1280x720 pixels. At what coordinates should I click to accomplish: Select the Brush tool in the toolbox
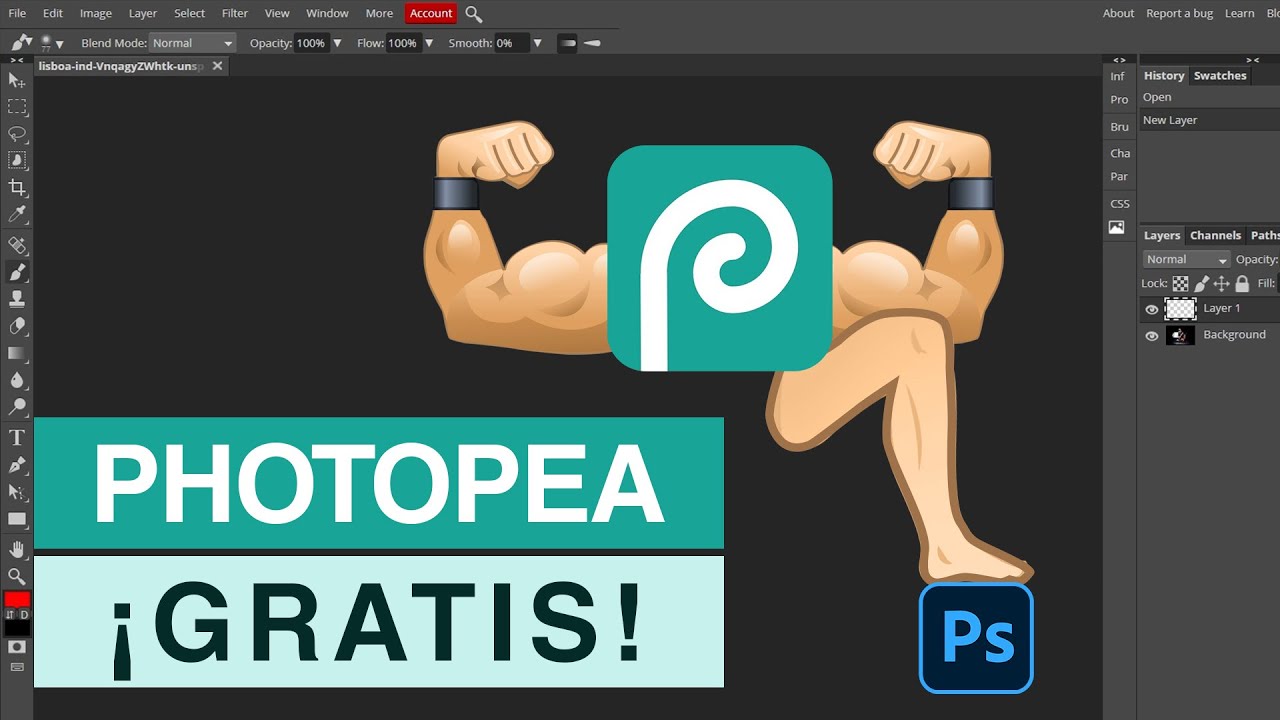click(17, 272)
